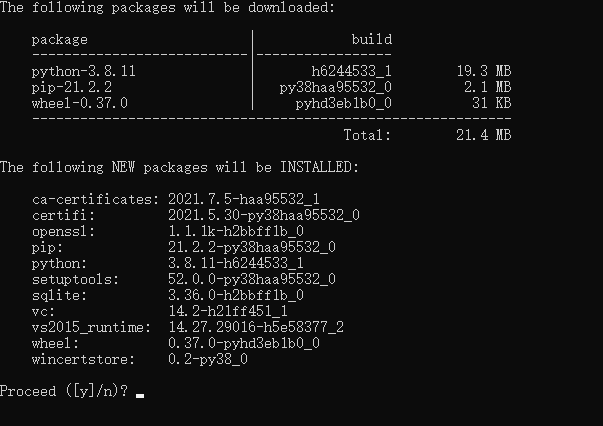Click the wheel-0.37.0 package entry
This screenshot has height=426, width=603.
80,103
